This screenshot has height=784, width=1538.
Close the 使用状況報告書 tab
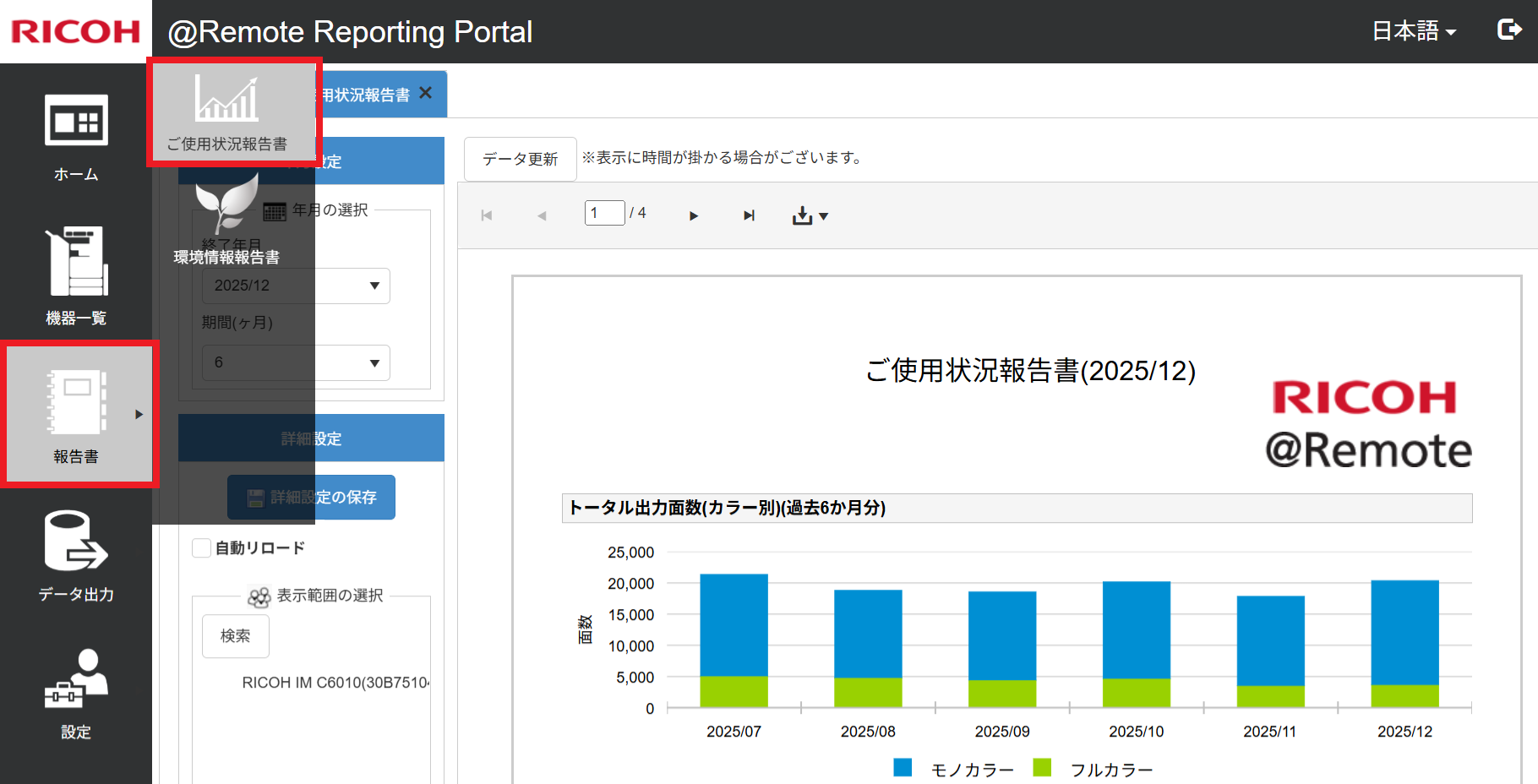[x=426, y=93]
